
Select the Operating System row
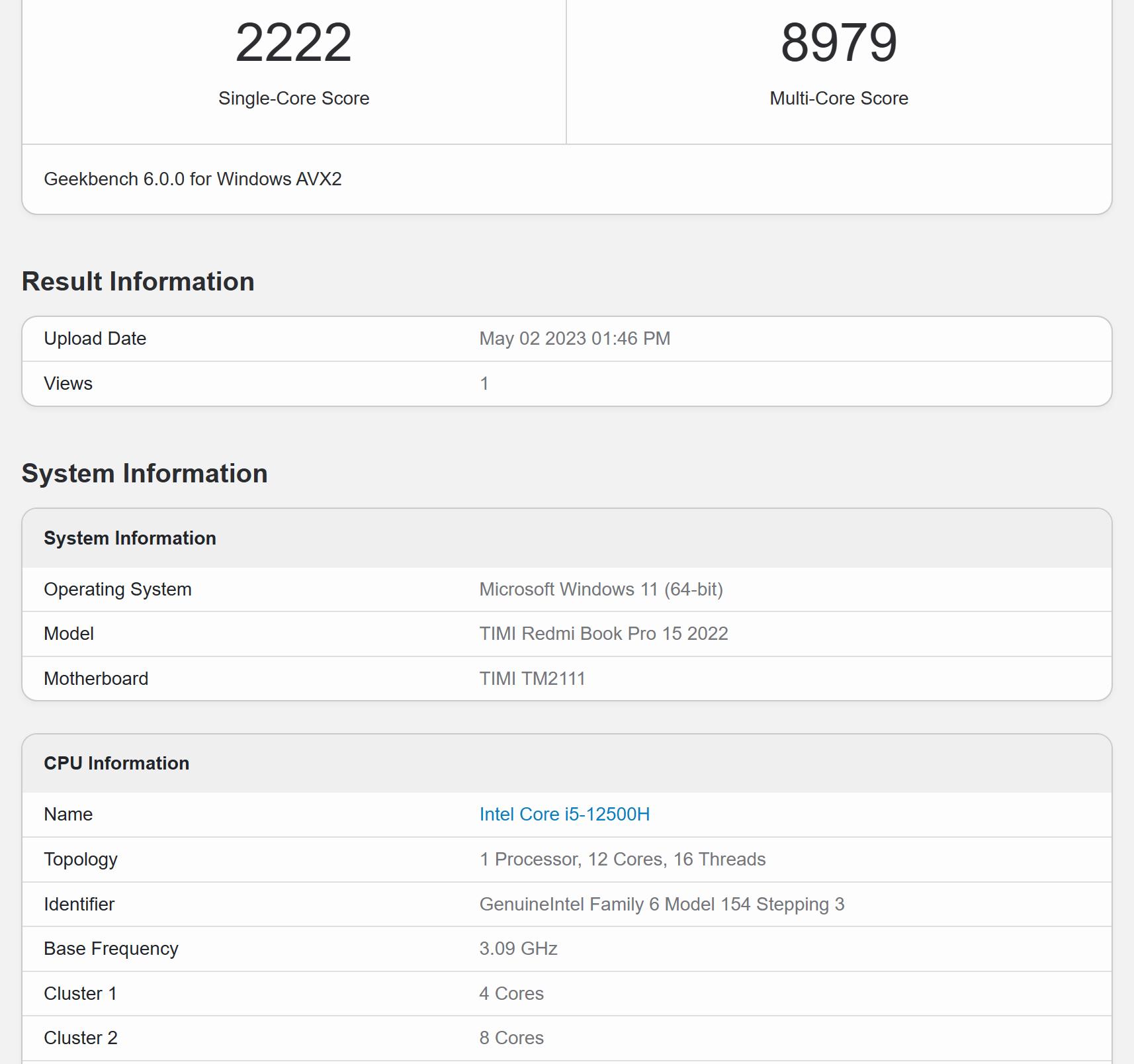(x=118, y=588)
